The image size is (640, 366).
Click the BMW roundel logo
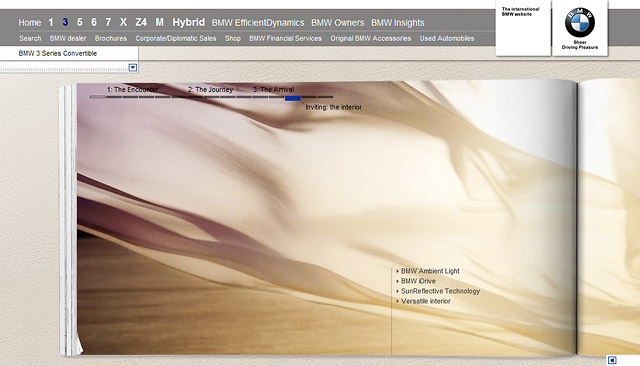580,22
